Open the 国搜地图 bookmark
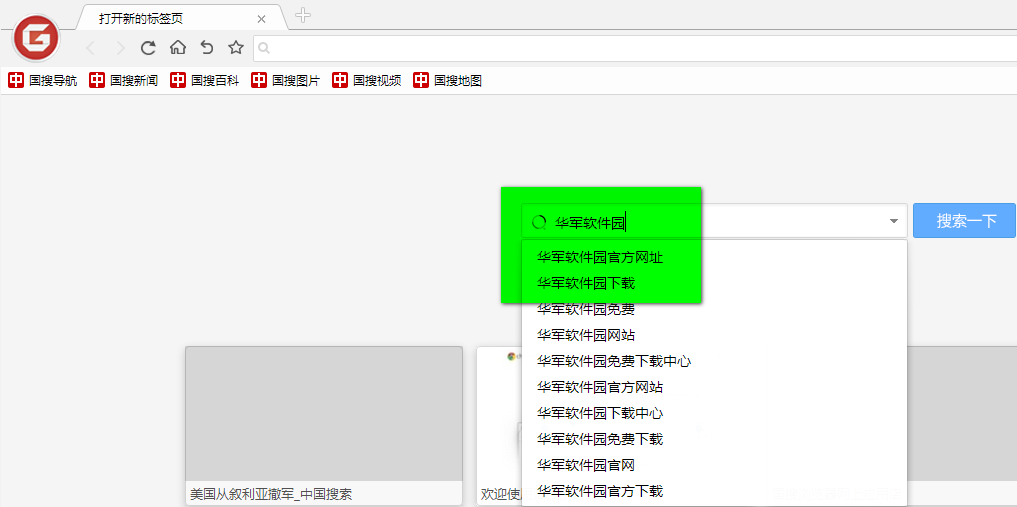The image size is (1017, 507). point(448,80)
